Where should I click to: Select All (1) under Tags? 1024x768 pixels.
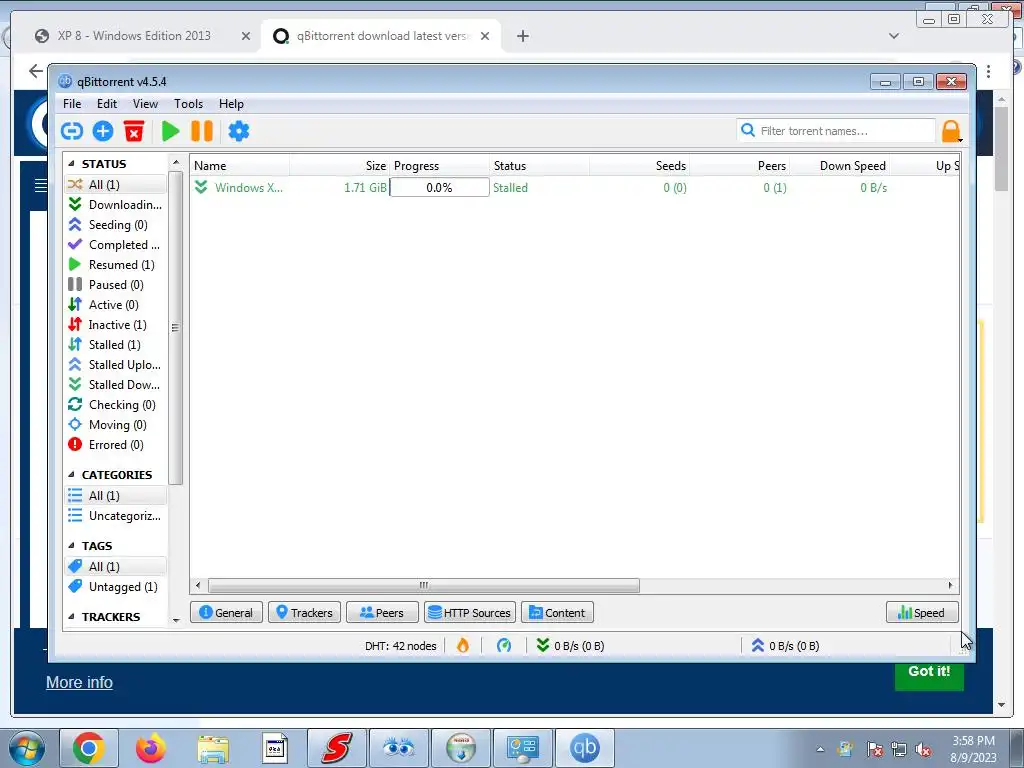click(x=116, y=567)
